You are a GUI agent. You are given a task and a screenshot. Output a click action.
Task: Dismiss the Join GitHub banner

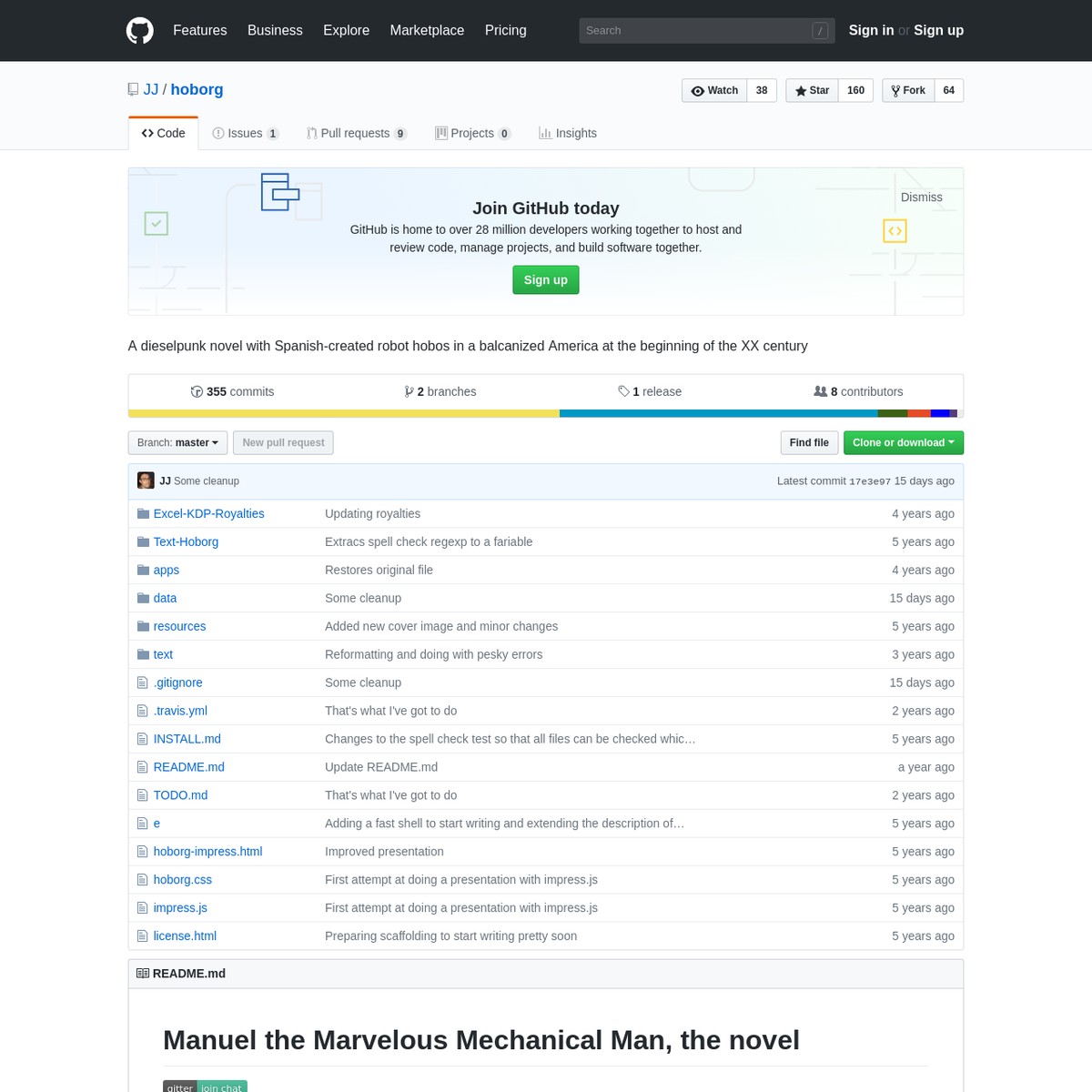pyautogui.click(x=922, y=197)
